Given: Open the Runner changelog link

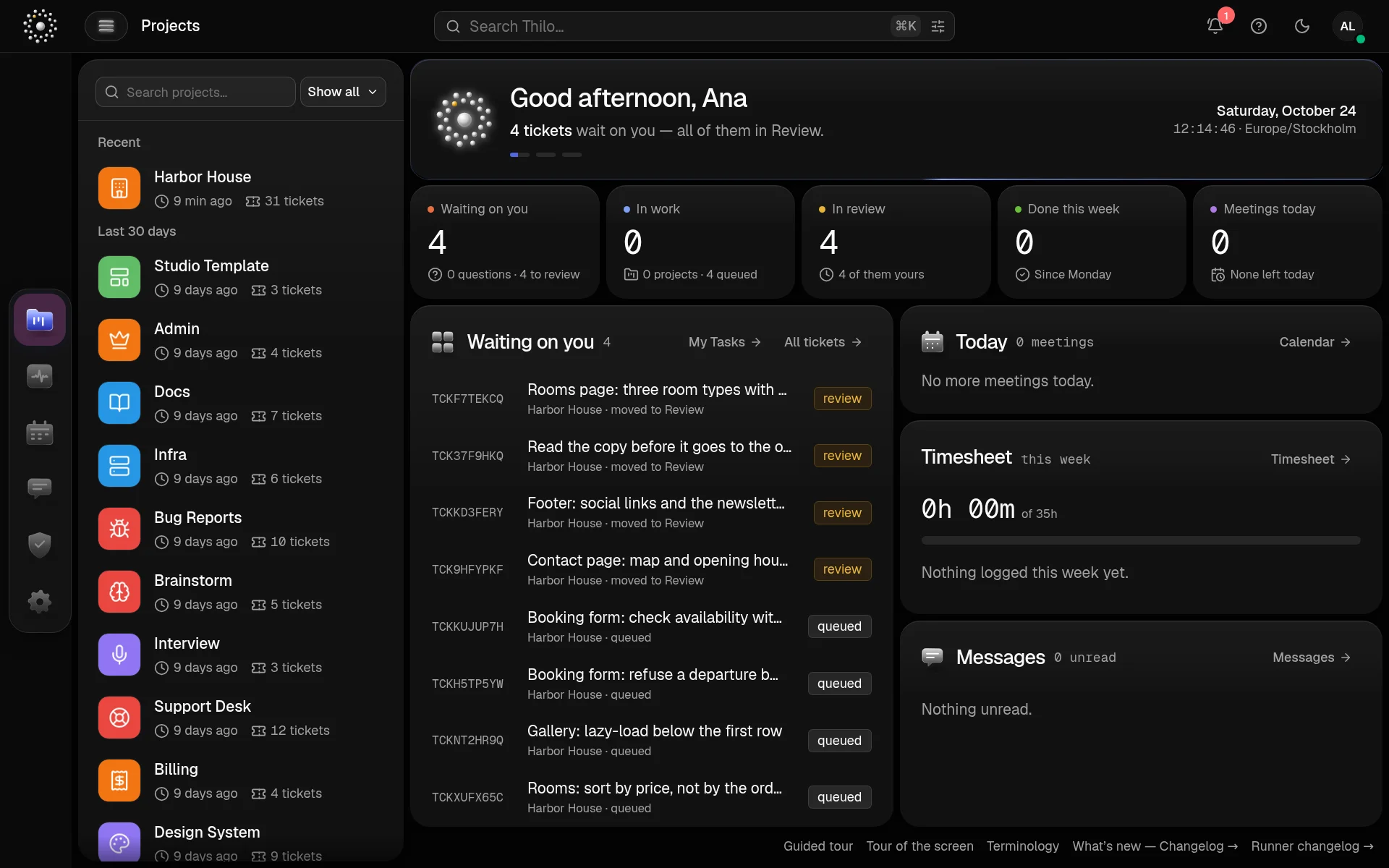Looking at the screenshot, I should (1312, 846).
